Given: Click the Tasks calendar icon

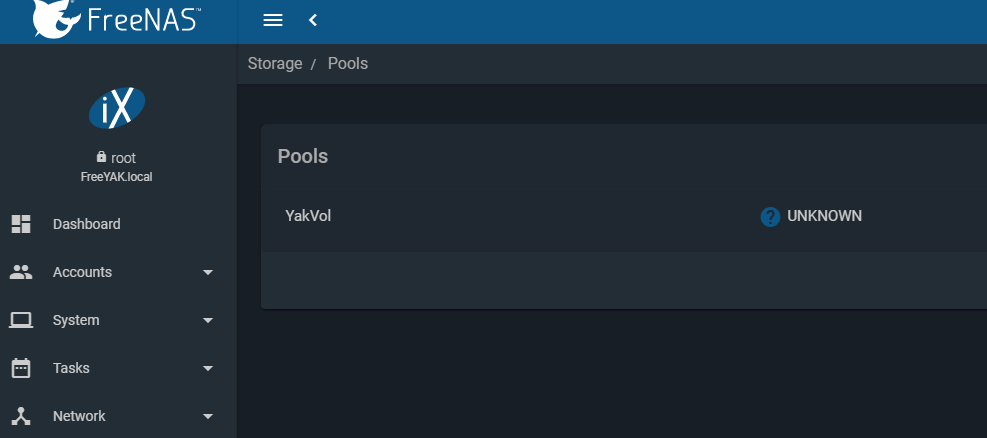Looking at the screenshot, I should pos(21,368).
